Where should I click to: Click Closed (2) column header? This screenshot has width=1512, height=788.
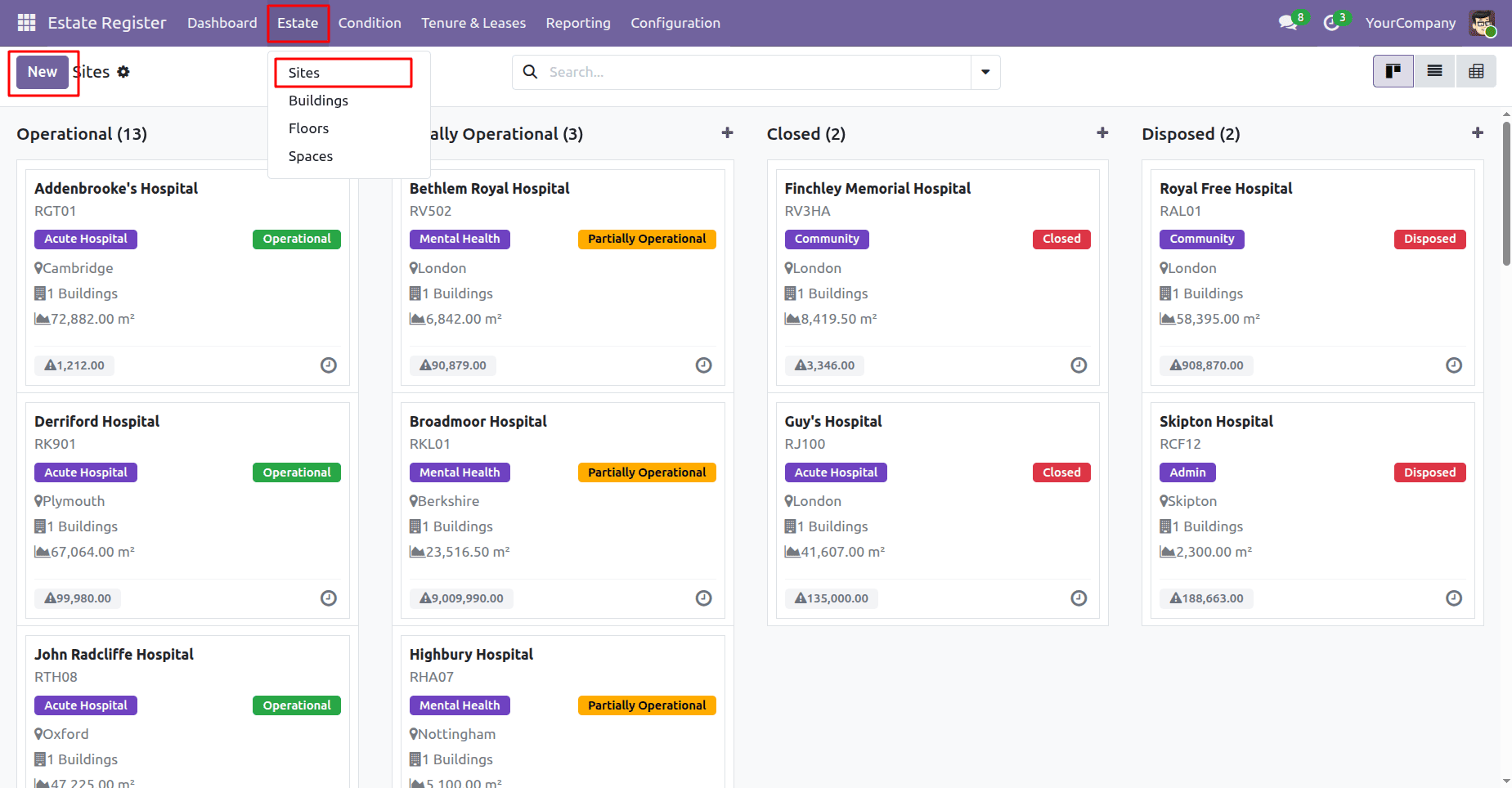[x=806, y=134]
